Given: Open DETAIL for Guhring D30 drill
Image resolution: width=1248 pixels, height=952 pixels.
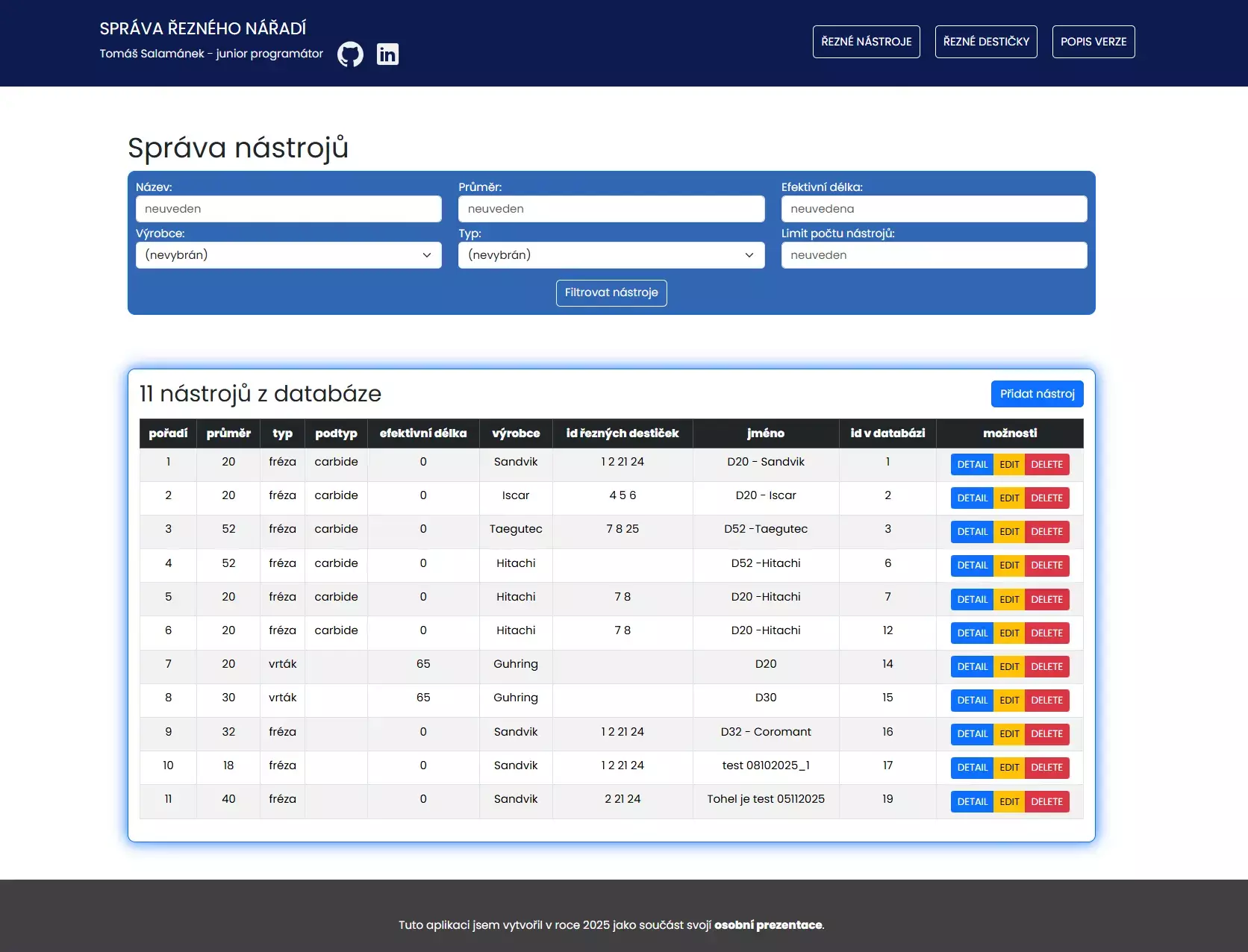Looking at the screenshot, I should (x=972, y=701).
